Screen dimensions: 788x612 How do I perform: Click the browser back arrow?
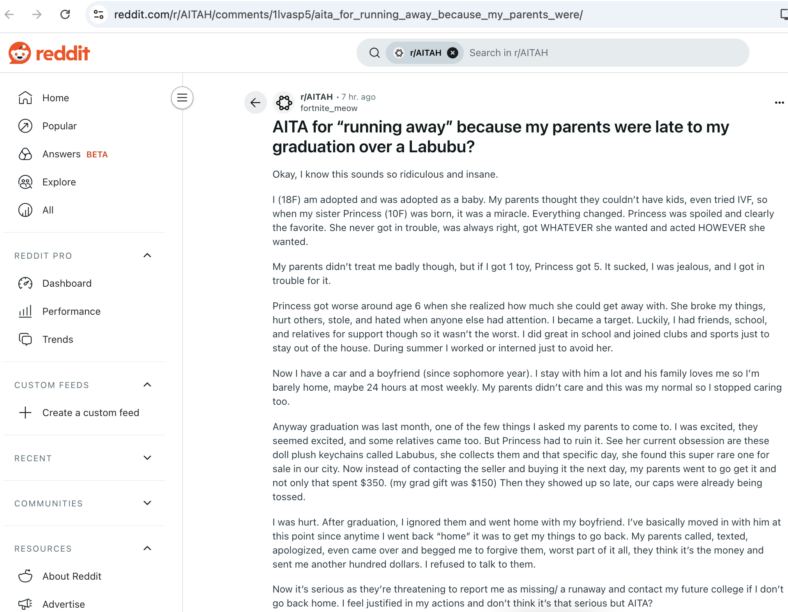[9, 15]
